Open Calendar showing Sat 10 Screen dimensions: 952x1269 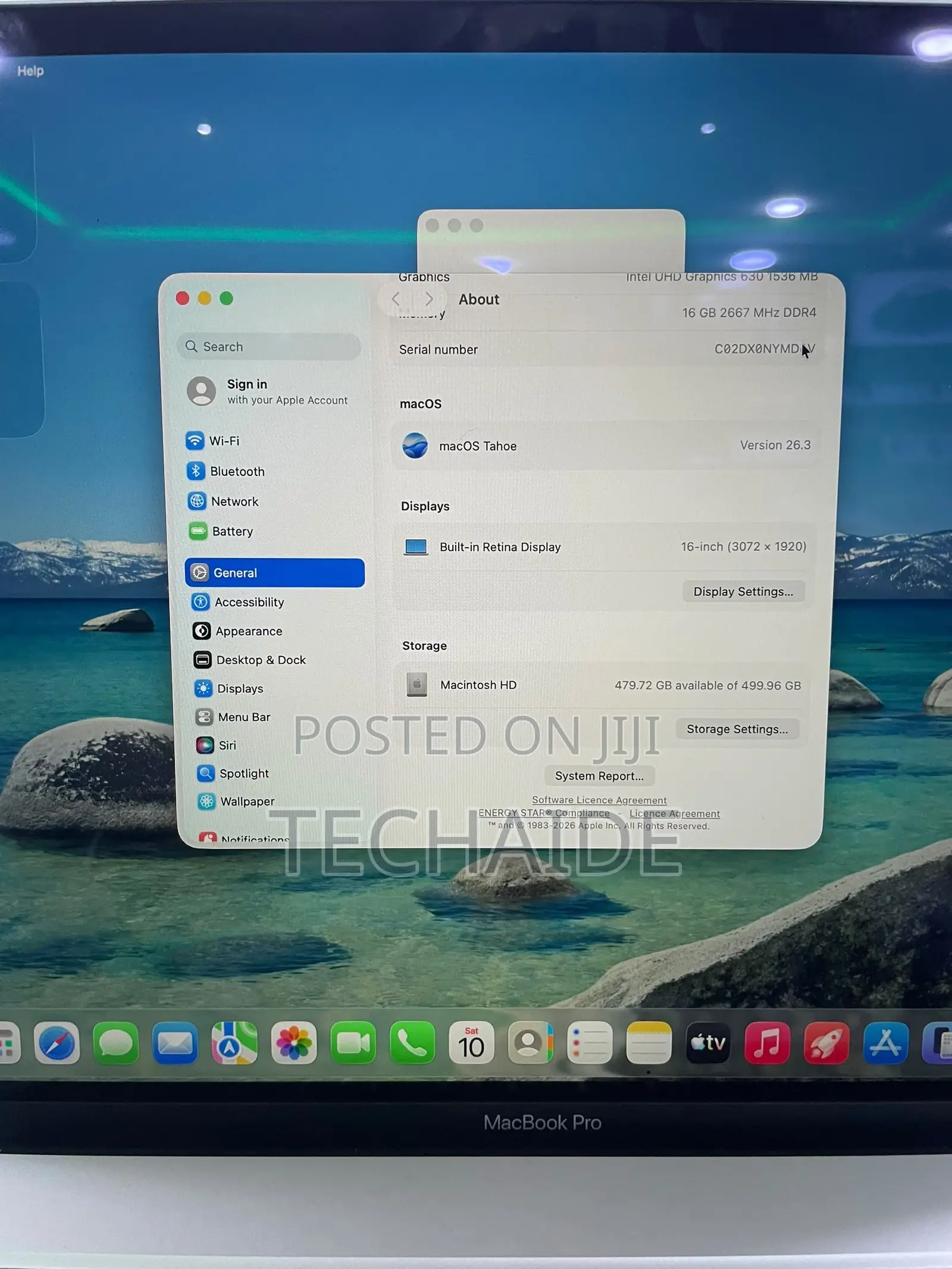471,1044
